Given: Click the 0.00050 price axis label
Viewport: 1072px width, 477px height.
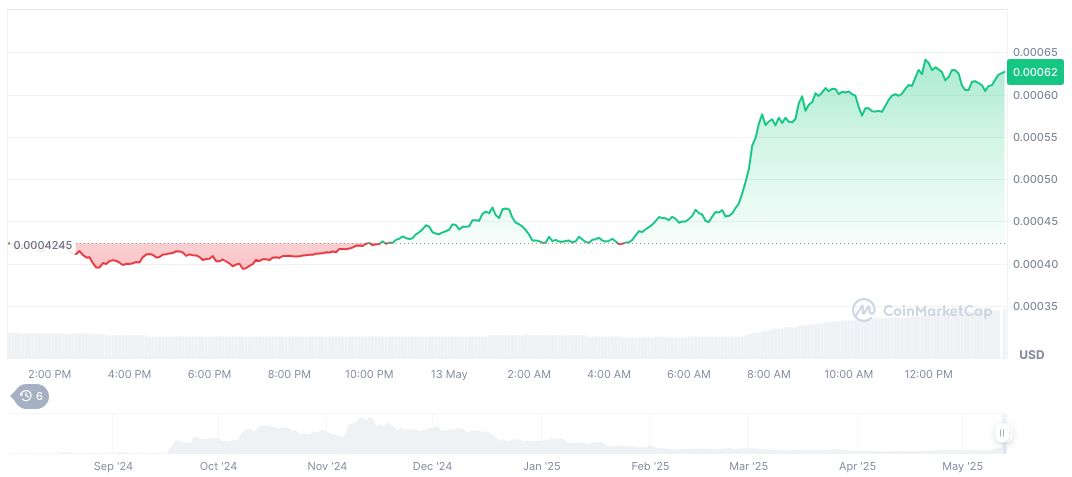Looking at the screenshot, I should coord(1034,180).
